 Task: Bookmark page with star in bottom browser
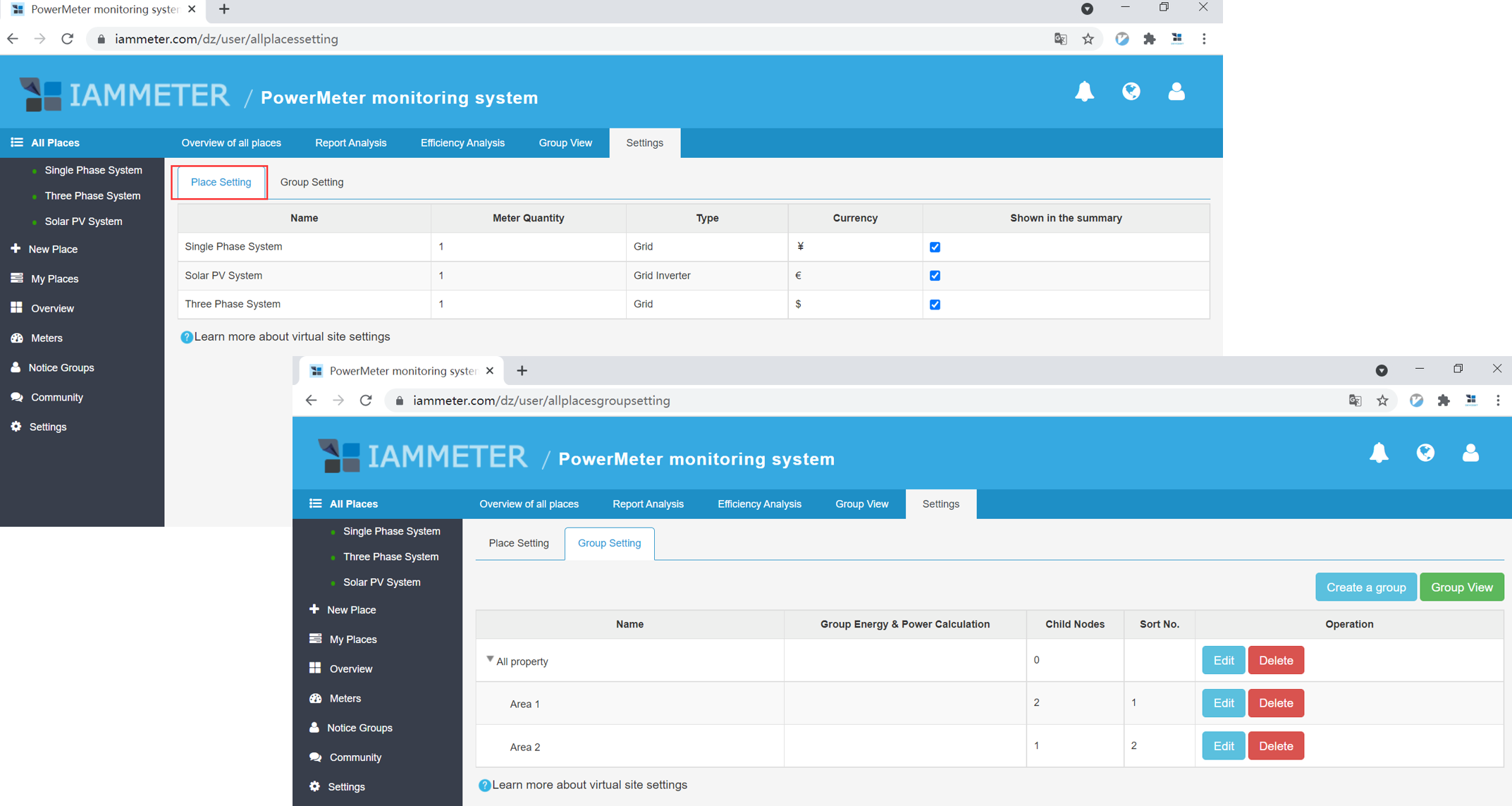click(1382, 401)
